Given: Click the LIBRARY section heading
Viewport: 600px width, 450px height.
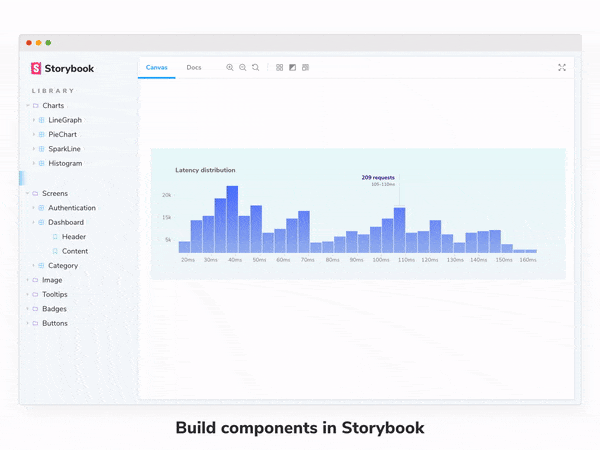Looking at the screenshot, I should [53, 91].
